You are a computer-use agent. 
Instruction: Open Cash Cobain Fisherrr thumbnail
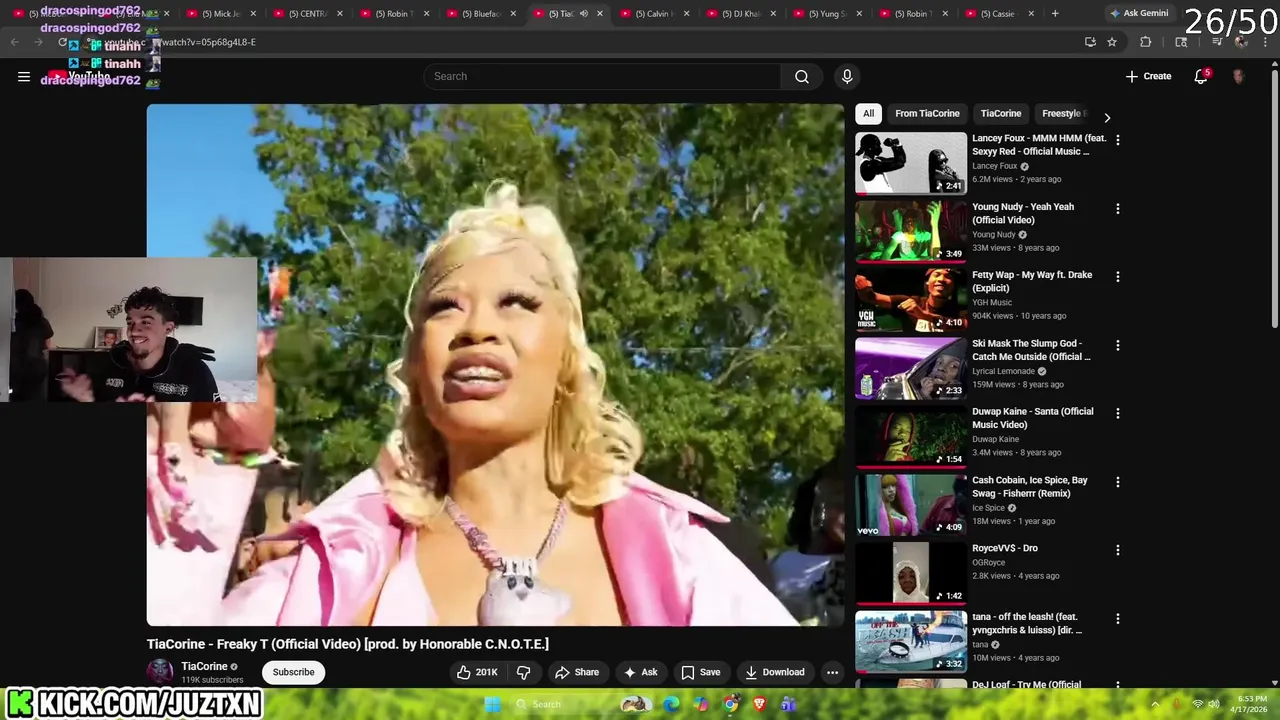pos(911,504)
